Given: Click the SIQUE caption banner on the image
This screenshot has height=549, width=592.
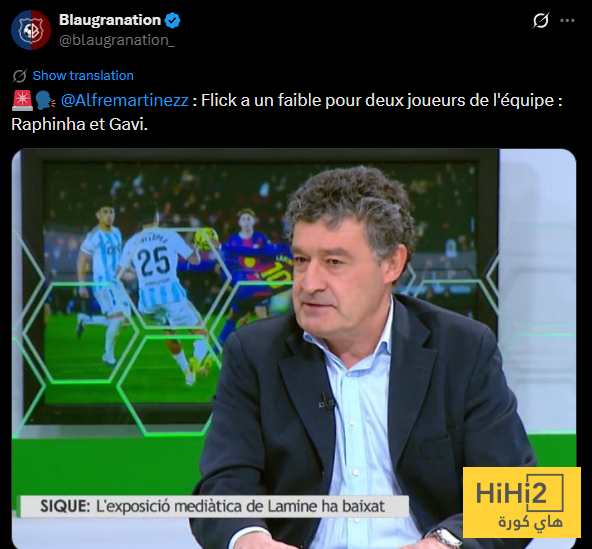Looking at the screenshot, I should pyautogui.click(x=214, y=506).
